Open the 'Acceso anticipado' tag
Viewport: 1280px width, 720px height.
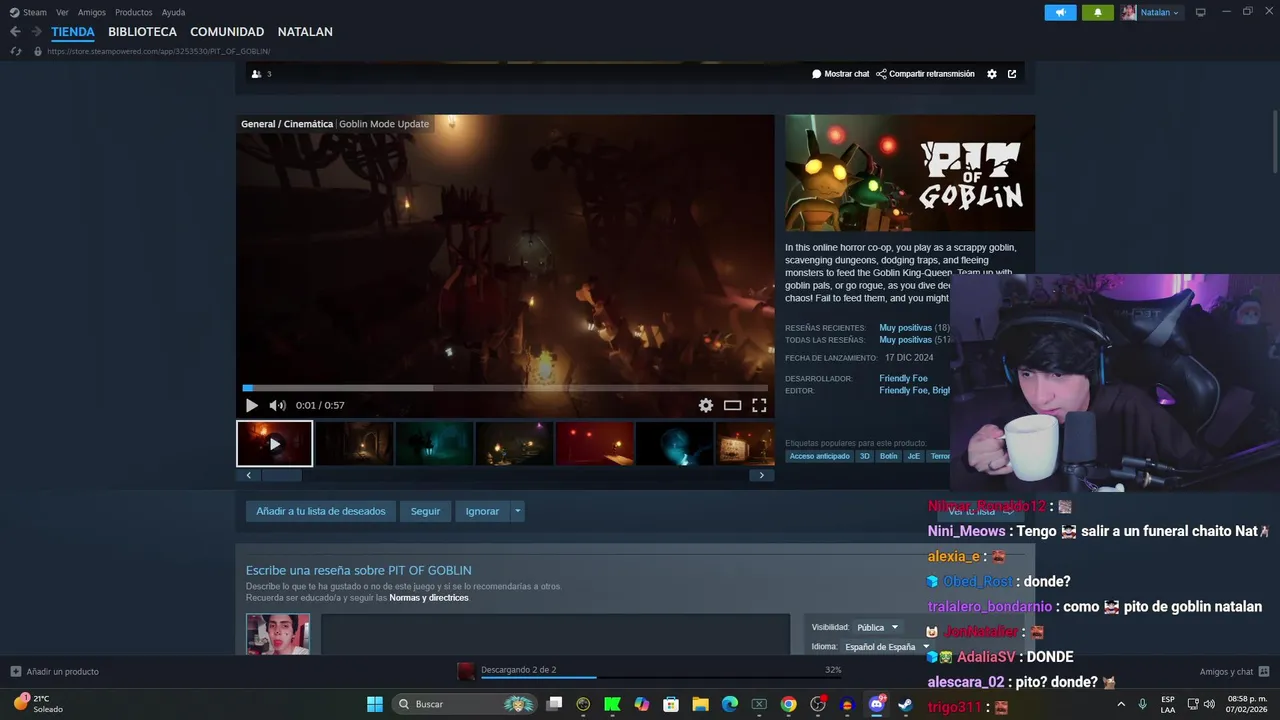[x=819, y=456]
